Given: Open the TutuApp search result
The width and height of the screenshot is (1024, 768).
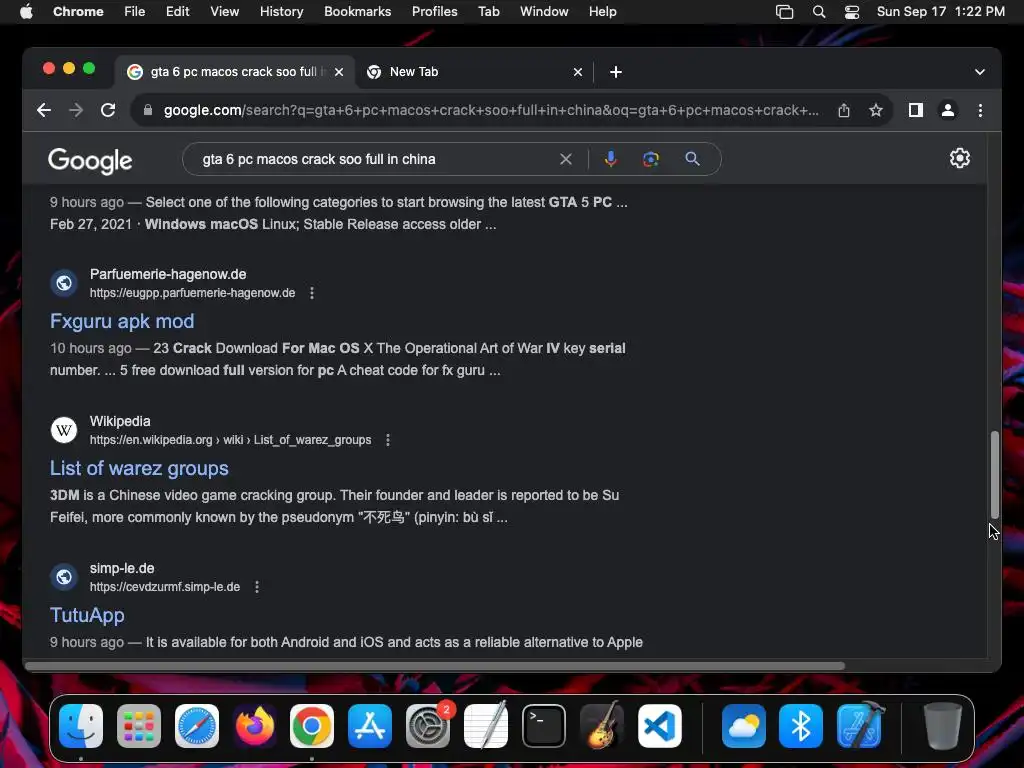Looking at the screenshot, I should point(88,615).
